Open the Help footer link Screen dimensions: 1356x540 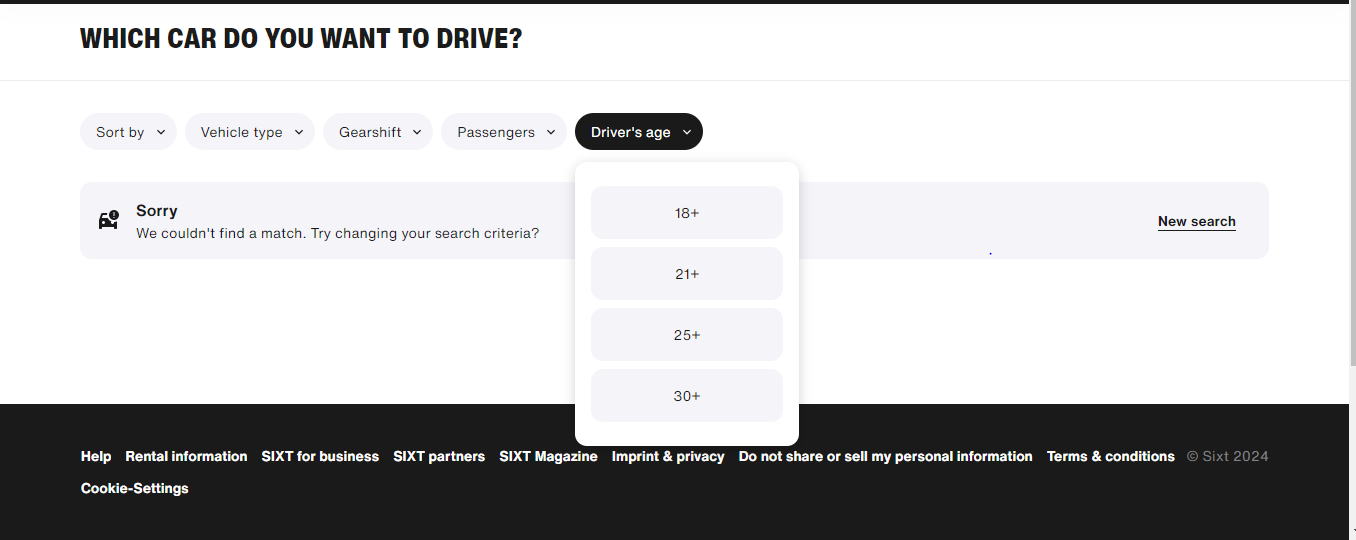click(96, 456)
